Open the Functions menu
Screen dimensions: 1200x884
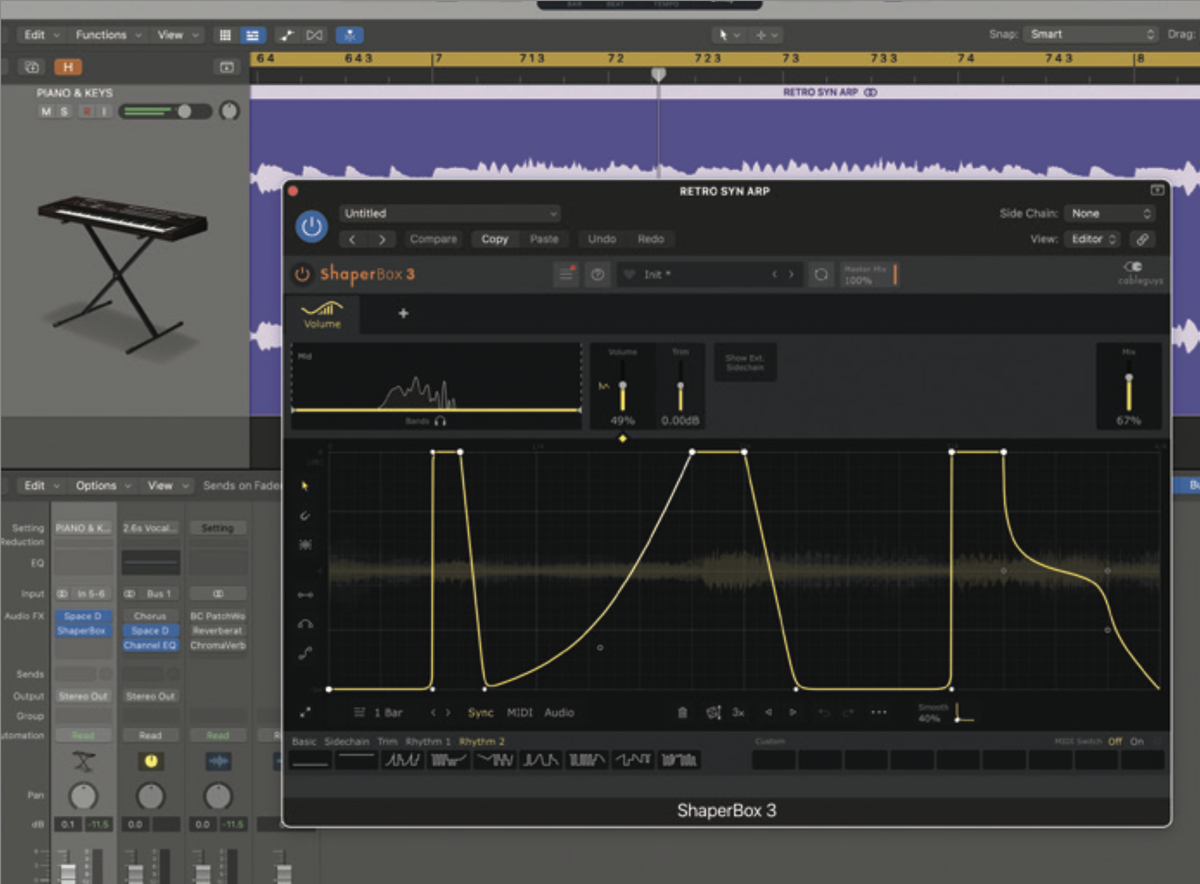coord(102,34)
